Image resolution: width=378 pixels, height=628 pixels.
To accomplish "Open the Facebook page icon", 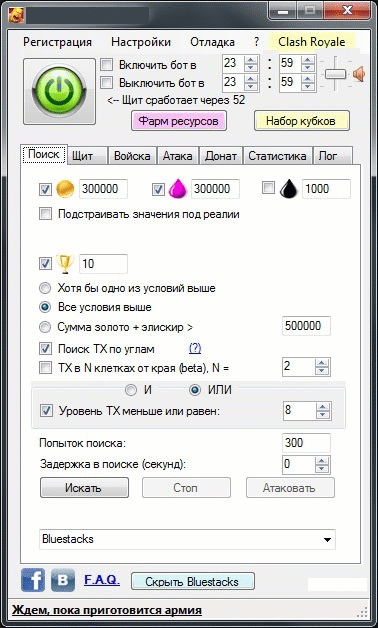I will click(x=33, y=580).
